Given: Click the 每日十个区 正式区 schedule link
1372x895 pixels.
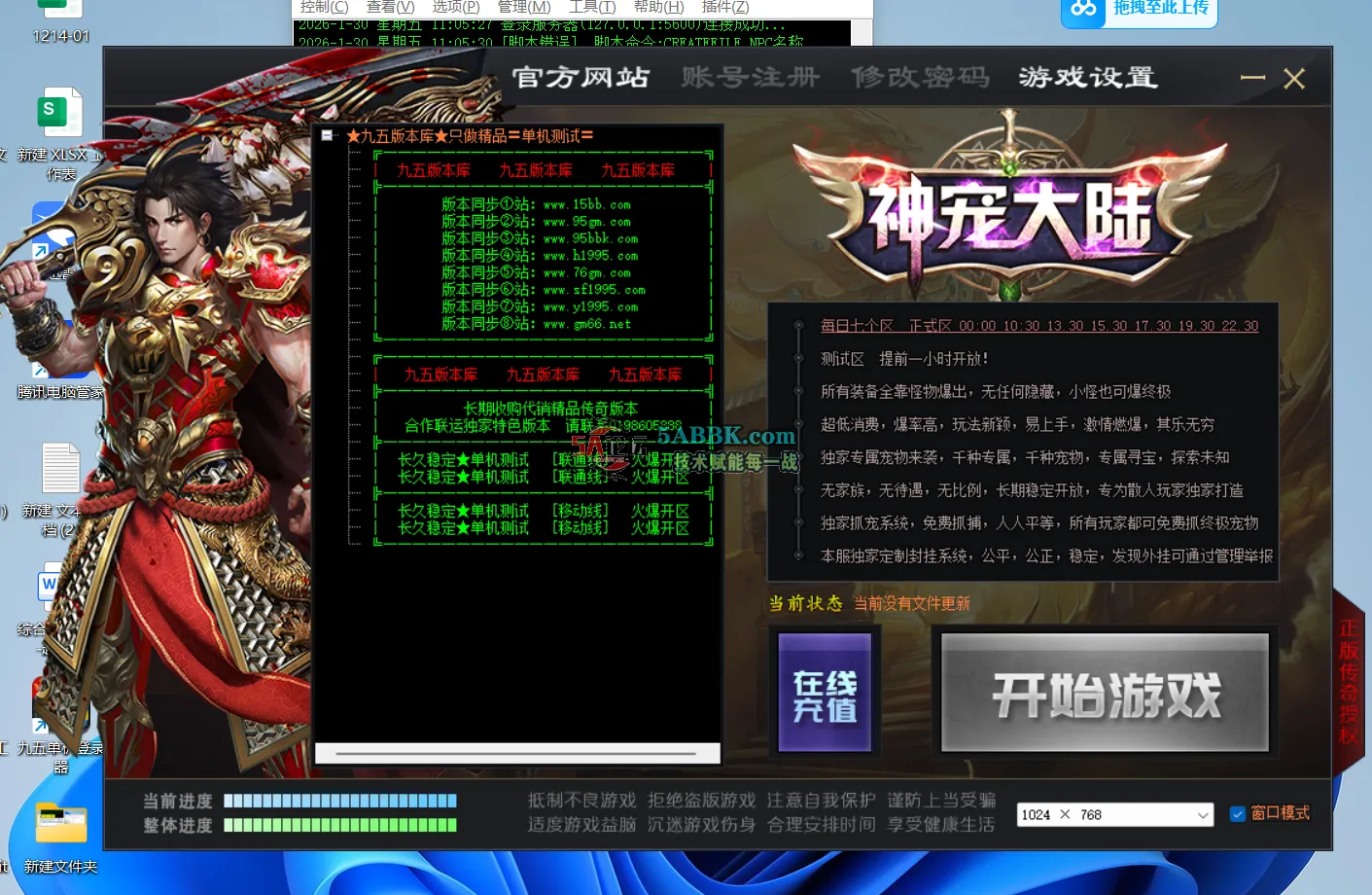Looking at the screenshot, I should 1038,326.
